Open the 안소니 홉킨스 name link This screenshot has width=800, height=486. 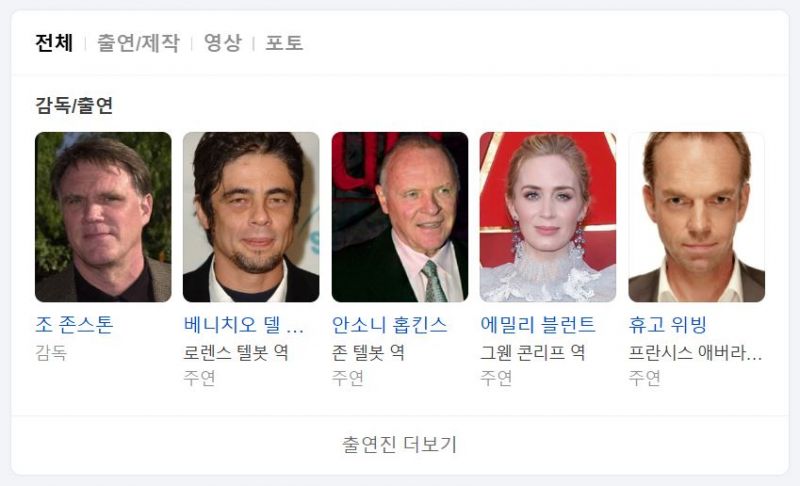click(x=389, y=325)
